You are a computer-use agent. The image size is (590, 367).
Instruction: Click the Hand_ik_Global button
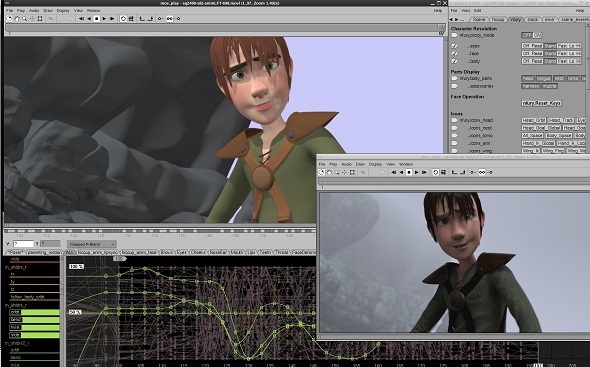point(538,143)
